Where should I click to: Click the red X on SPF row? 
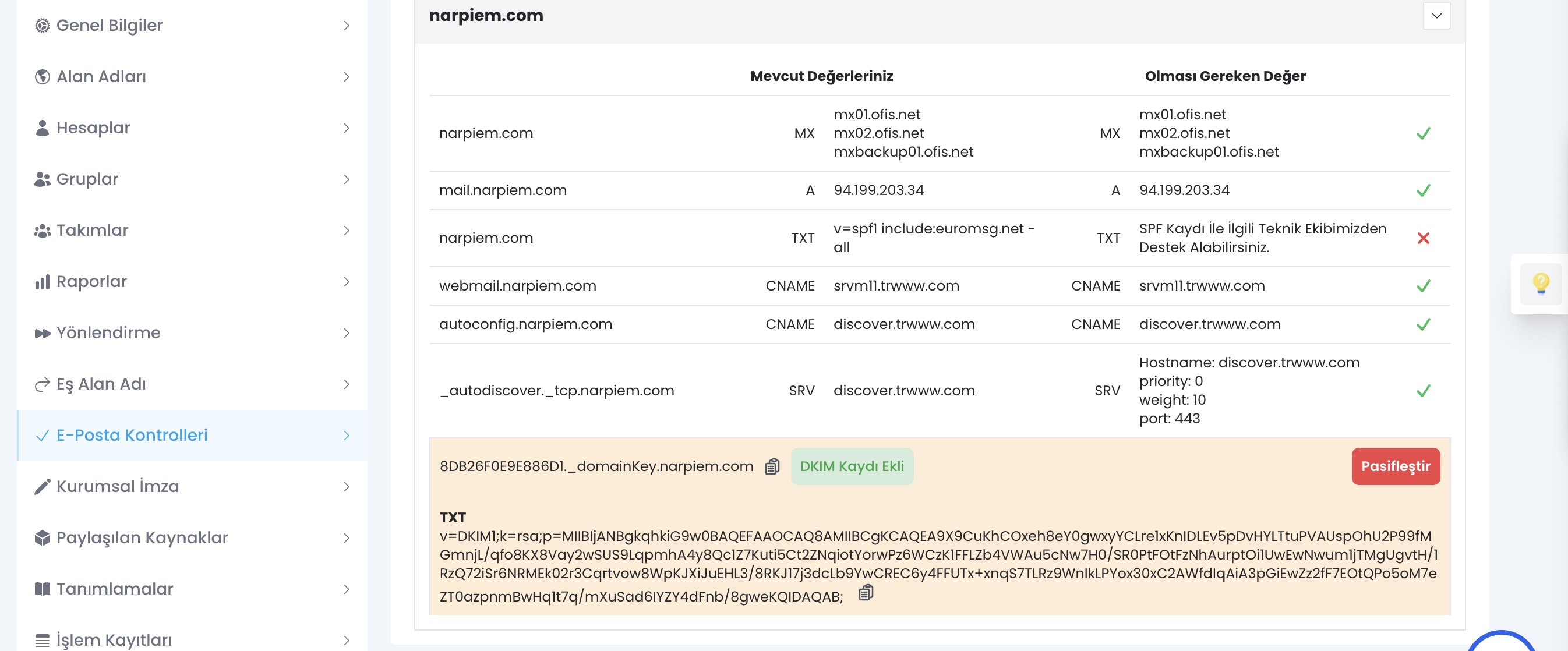1423,238
